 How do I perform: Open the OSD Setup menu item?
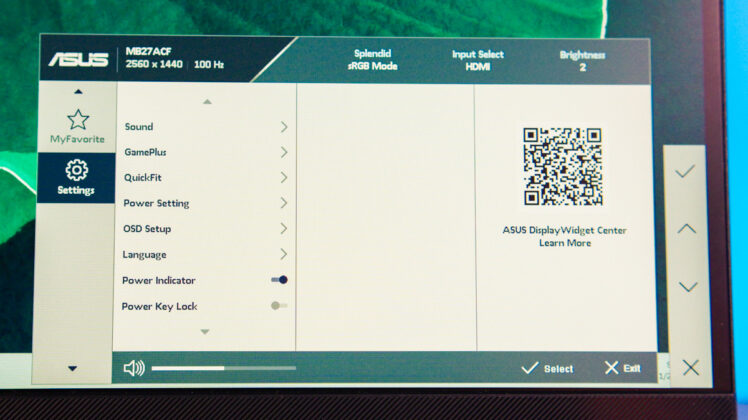click(x=205, y=229)
